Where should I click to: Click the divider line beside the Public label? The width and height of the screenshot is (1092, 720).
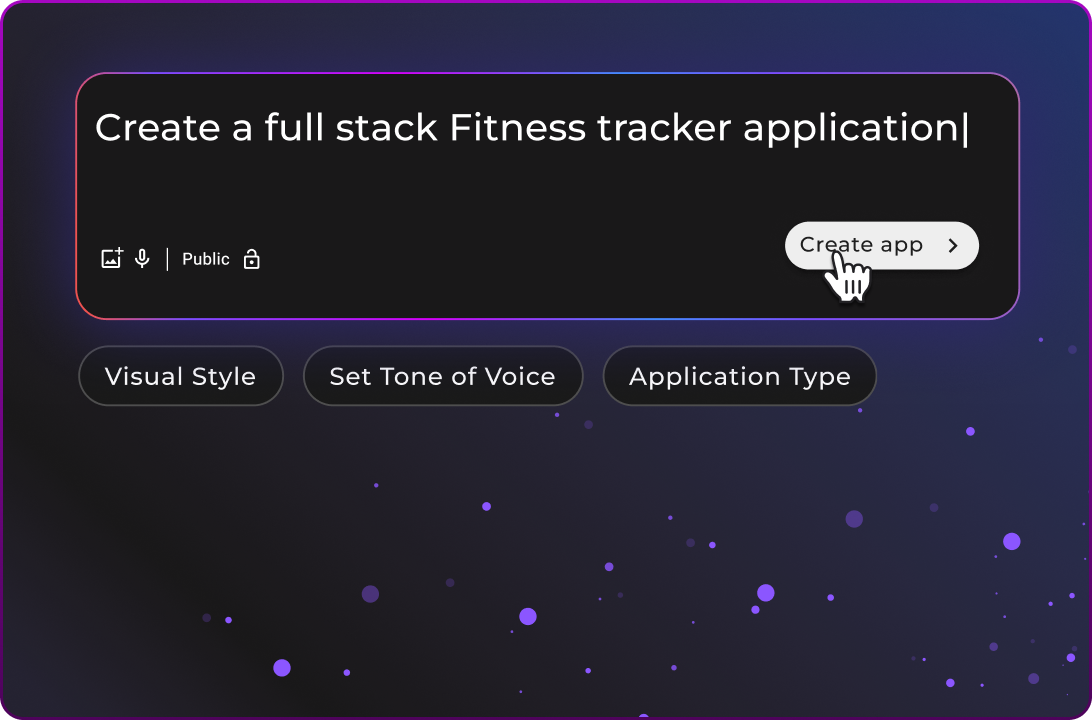pos(167,259)
